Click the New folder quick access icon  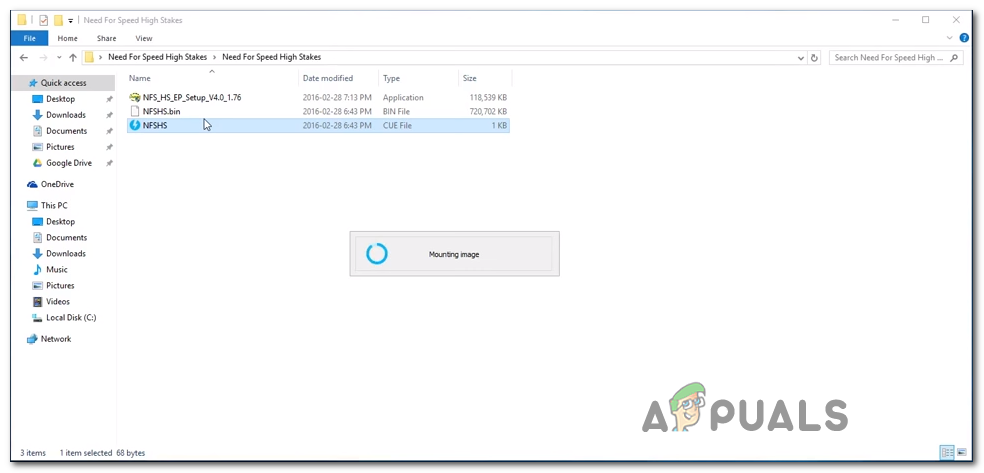[58, 20]
